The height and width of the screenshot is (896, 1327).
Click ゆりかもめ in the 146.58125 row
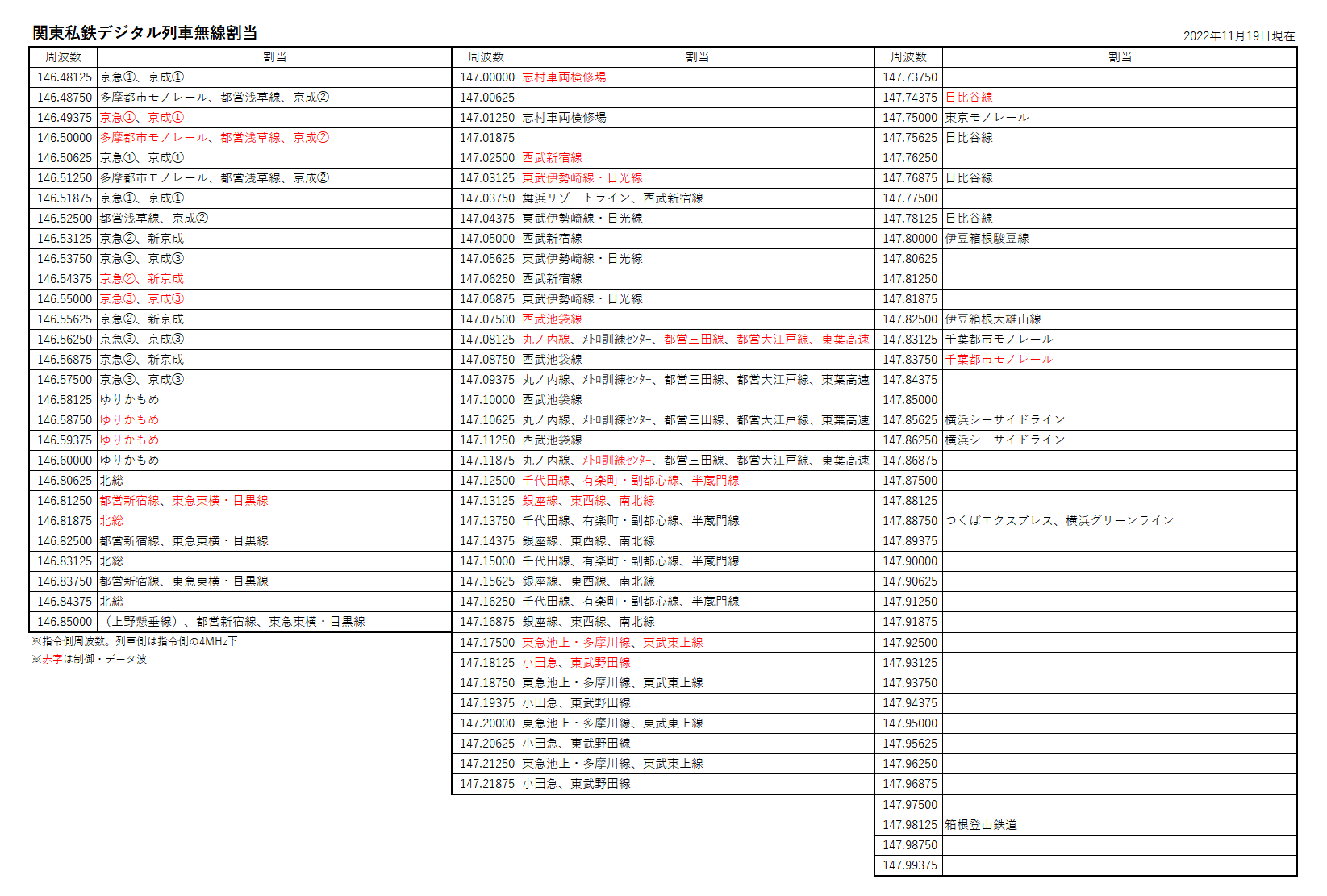pos(130,400)
